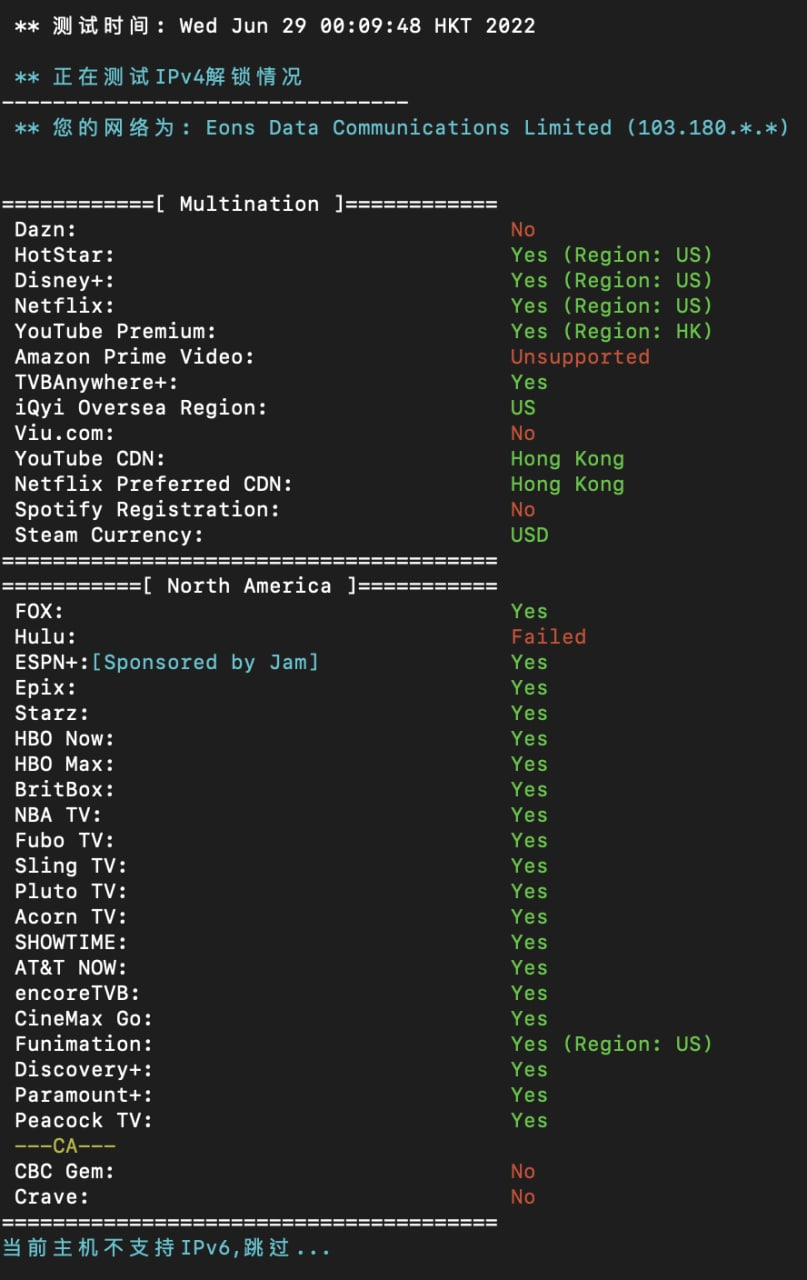Click the Funimation region US result
This screenshot has width=807, height=1280.
tap(611, 1044)
